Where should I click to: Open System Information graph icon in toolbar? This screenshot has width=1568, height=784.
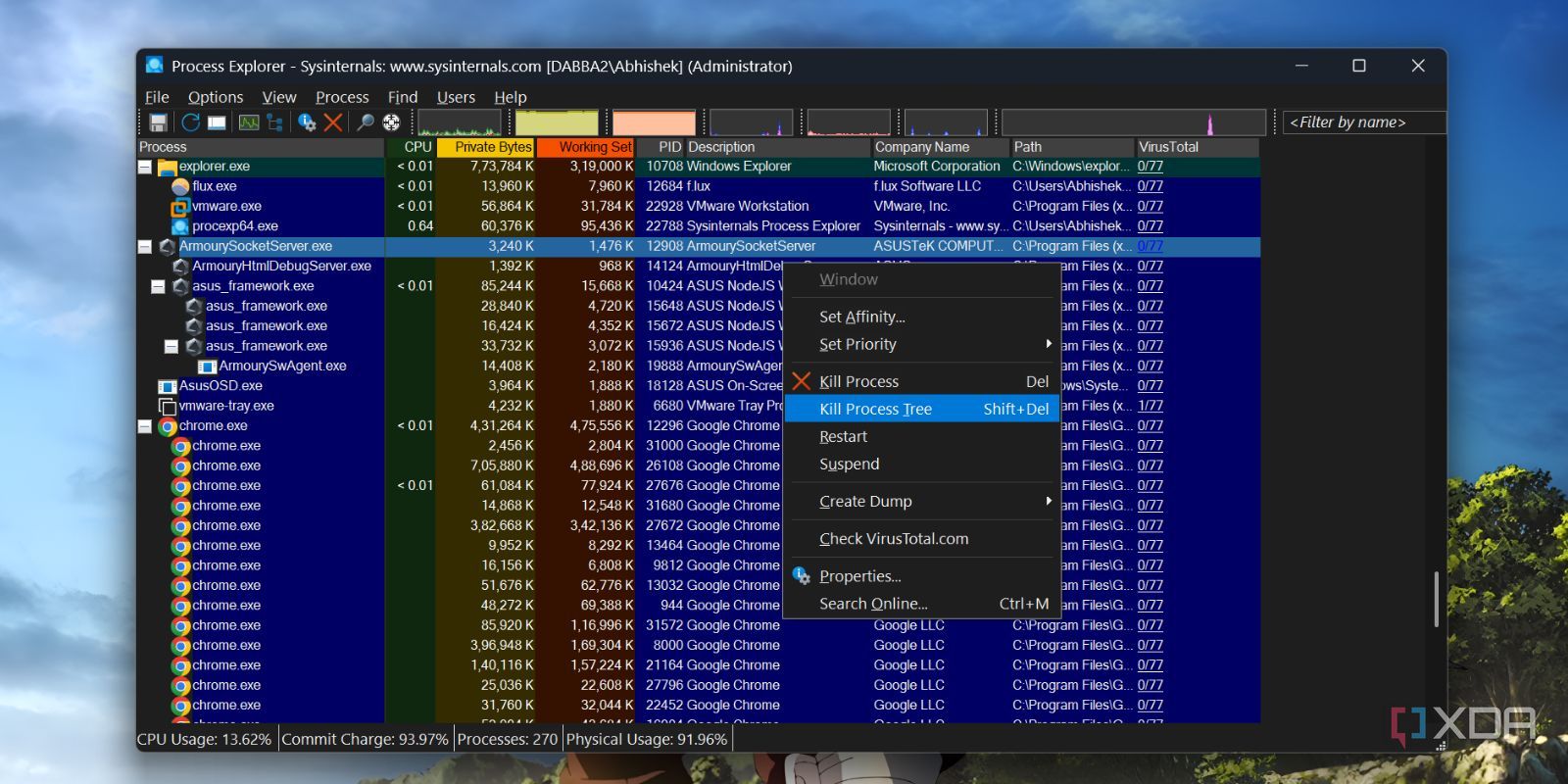tap(249, 122)
